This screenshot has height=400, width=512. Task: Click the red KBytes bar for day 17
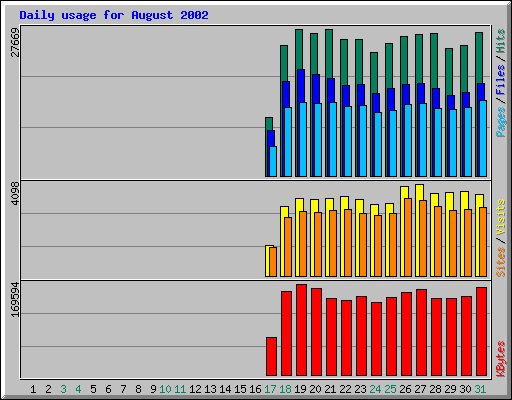coord(271,357)
